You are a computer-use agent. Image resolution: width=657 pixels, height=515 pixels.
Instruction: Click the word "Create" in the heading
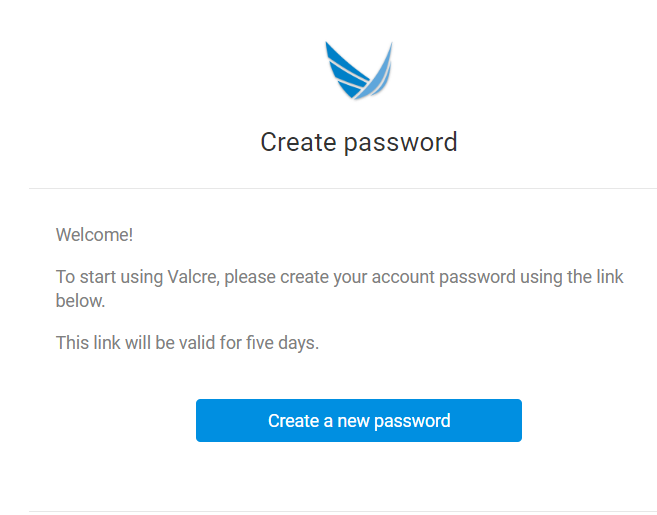pos(298,142)
